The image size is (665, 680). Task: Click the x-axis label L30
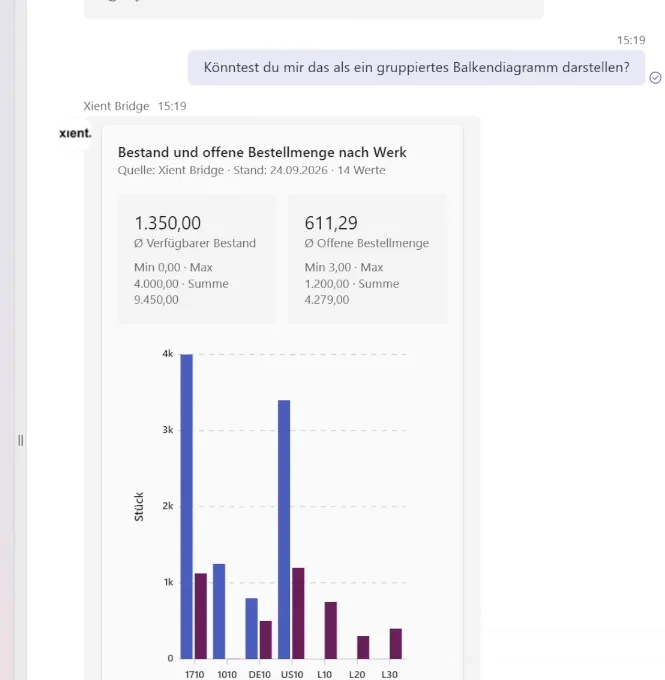(x=390, y=674)
